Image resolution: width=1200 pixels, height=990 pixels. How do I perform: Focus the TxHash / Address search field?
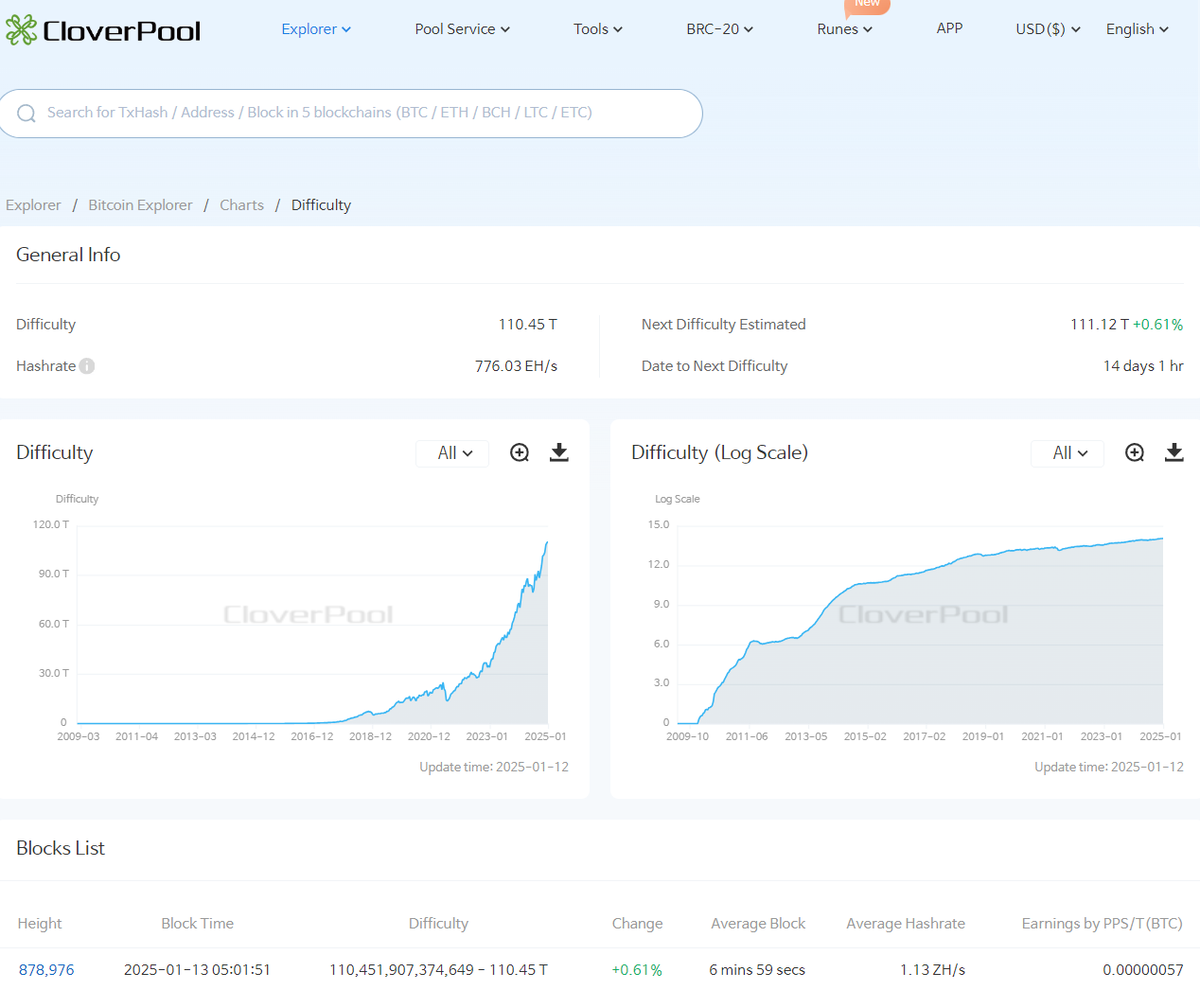360,113
